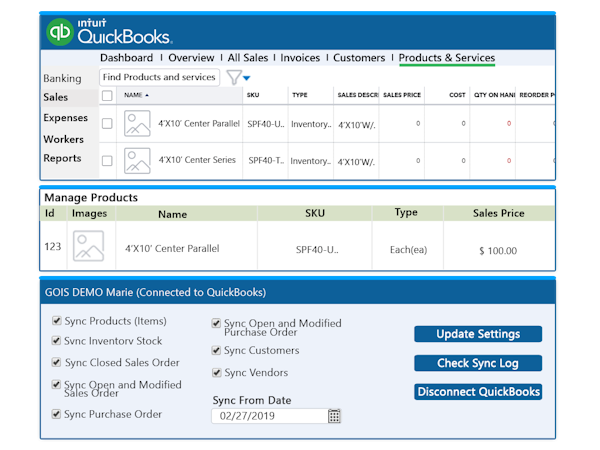600x450 pixels.
Task: Click the Check Sync Log button
Action: click(478, 363)
